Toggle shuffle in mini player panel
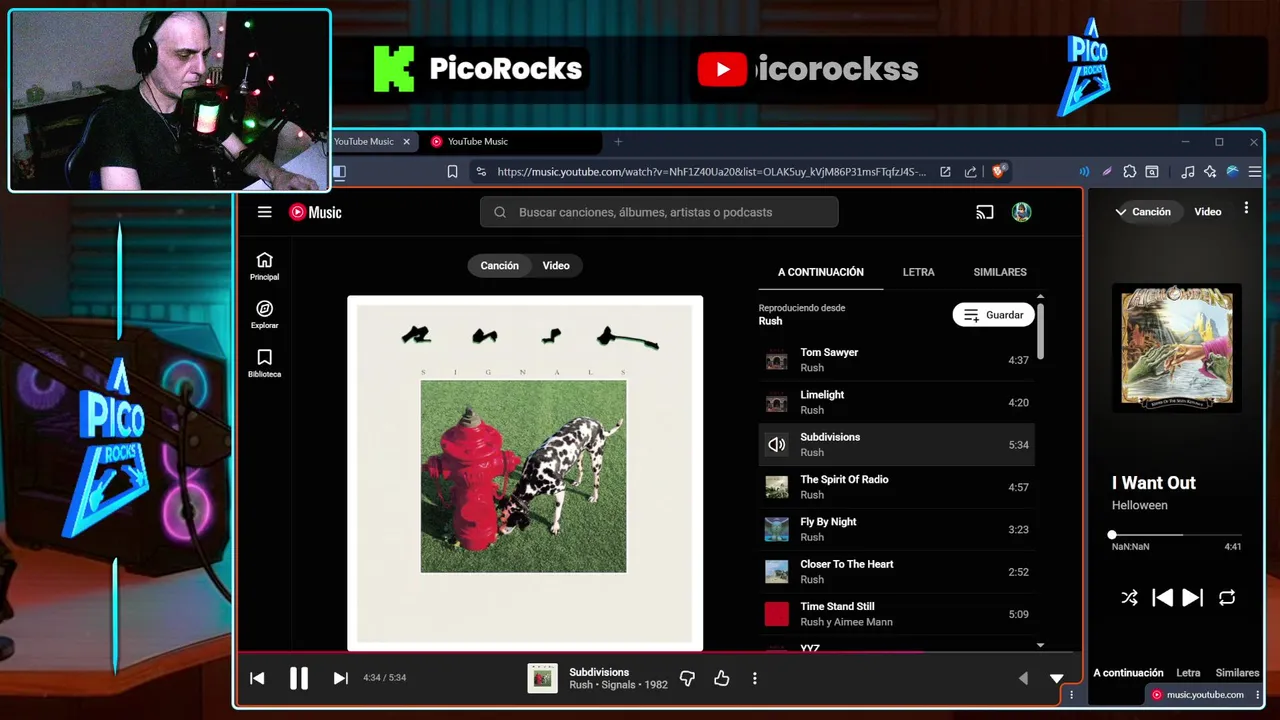This screenshot has height=720, width=1280. pyautogui.click(x=1129, y=598)
